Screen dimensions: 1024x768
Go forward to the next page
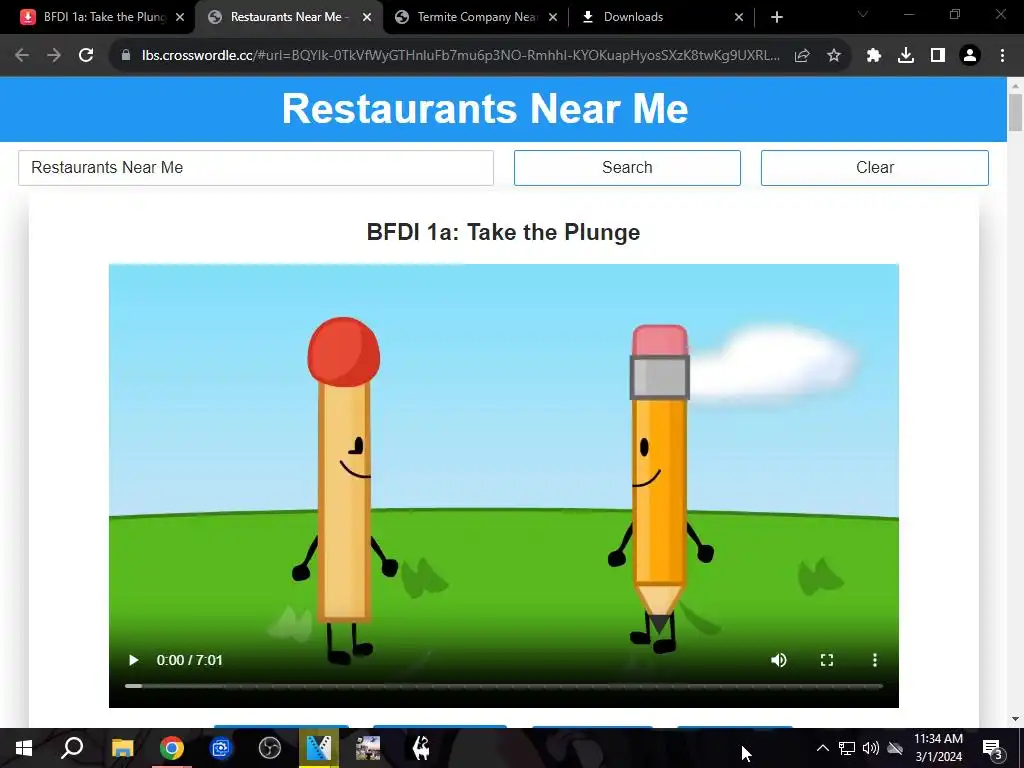(54, 56)
